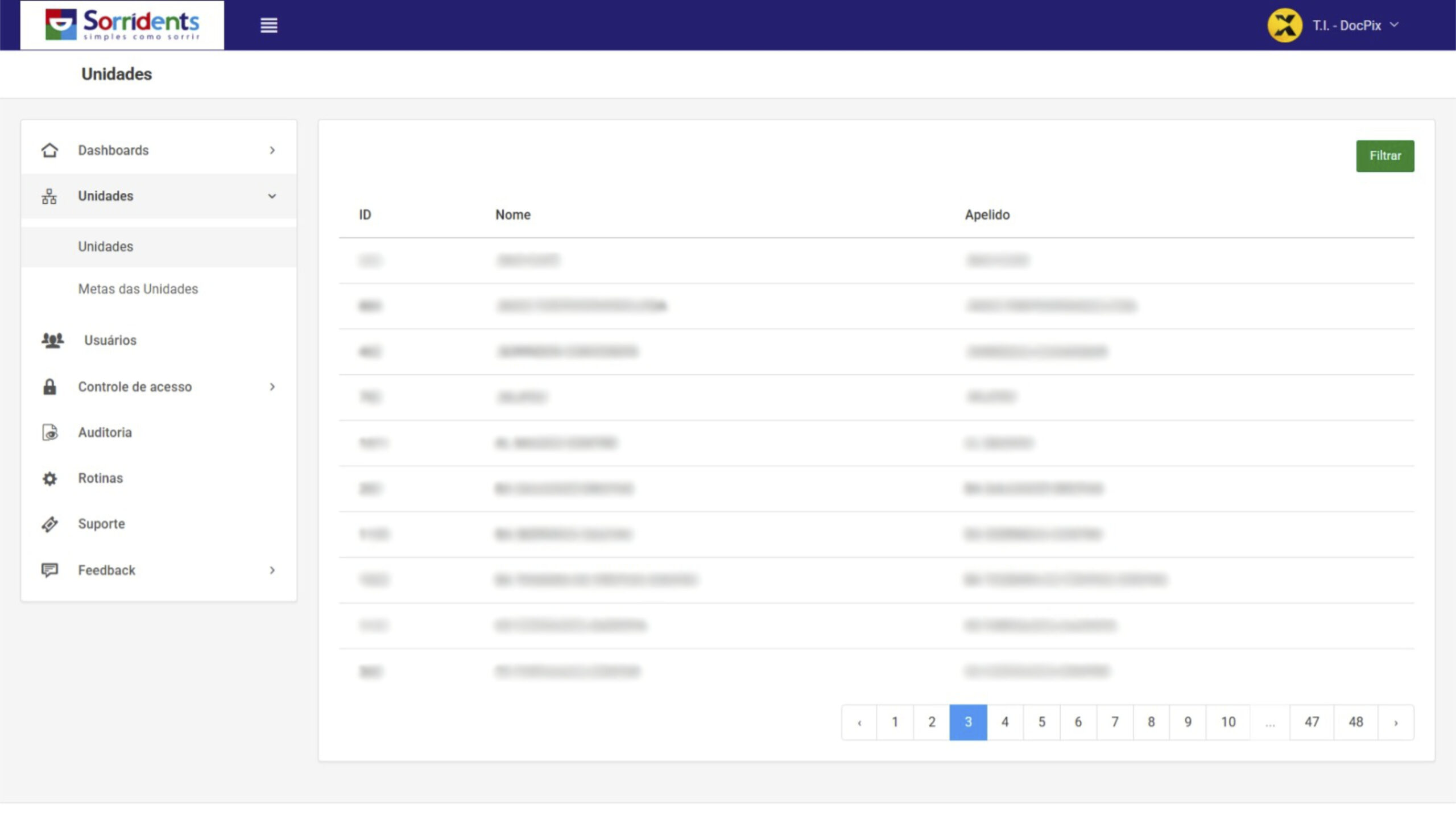Click the Usuários people icon
The image size is (1456, 819).
(x=52, y=340)
